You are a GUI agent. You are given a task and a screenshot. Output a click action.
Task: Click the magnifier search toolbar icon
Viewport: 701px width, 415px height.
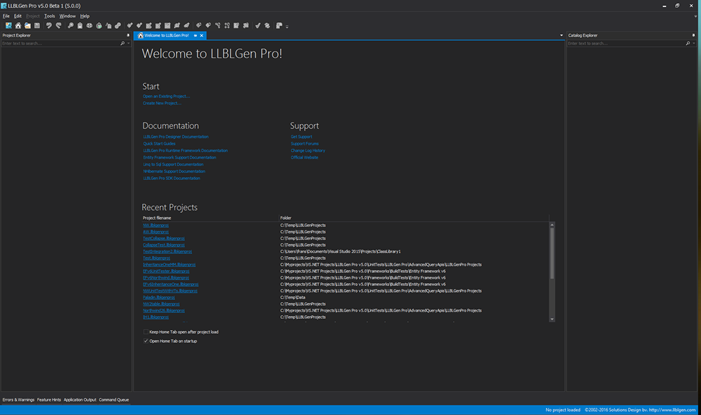click(x=70, y=25)
